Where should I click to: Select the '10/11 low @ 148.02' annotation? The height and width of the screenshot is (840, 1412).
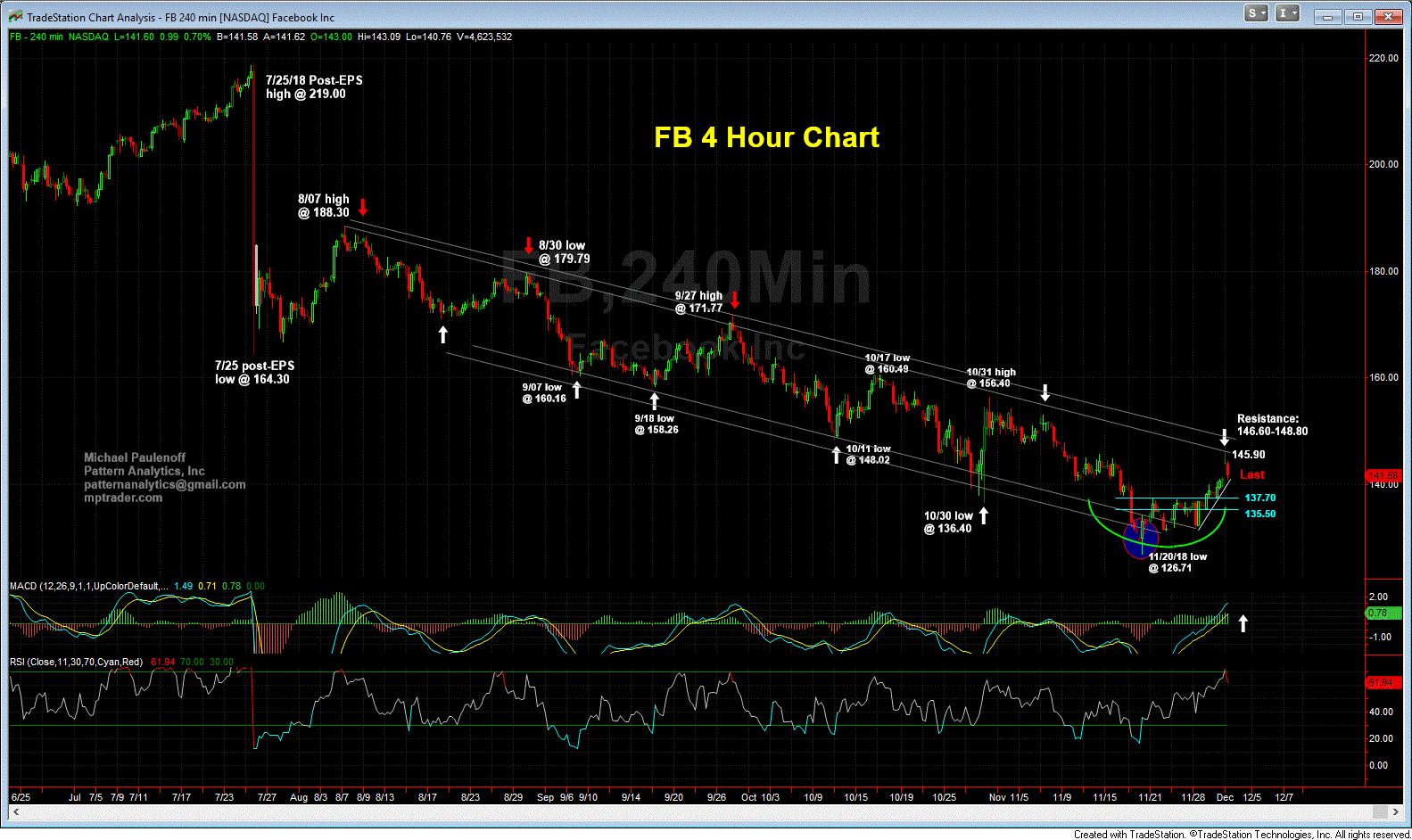pyautogui.click(x=868, y=454)
